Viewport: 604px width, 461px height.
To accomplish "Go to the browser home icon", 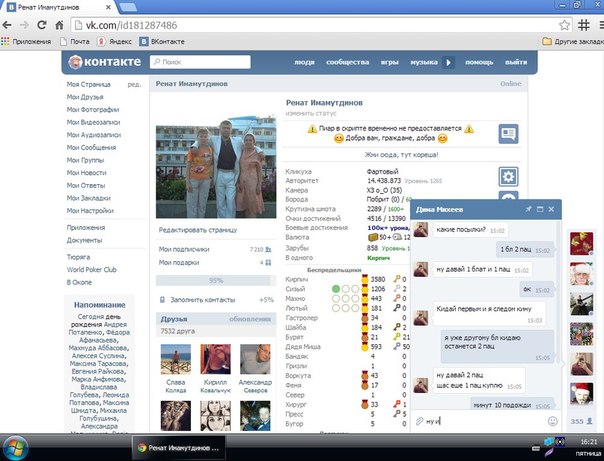I will pyautogui.click(x=59, y=25).
